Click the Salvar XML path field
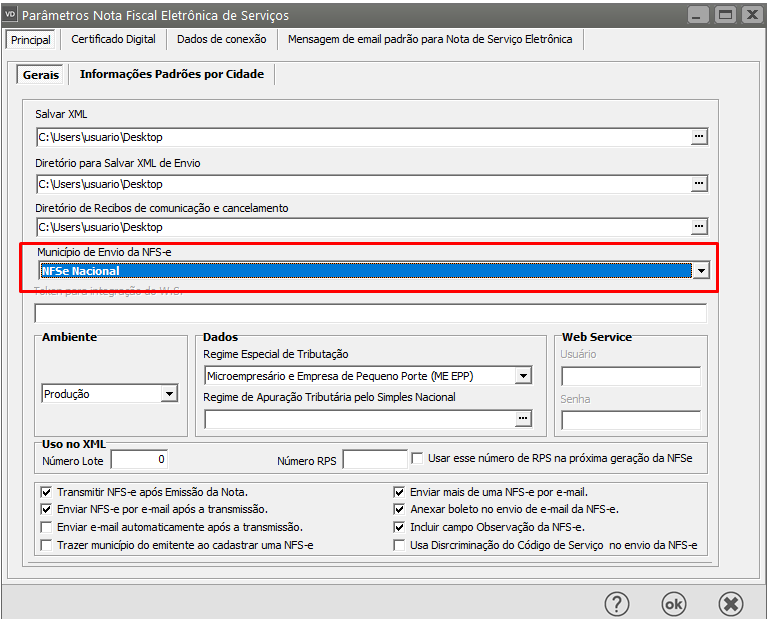The width and height of the screenshot is (767, 619). pyautogui.click(x=363, y=137)
